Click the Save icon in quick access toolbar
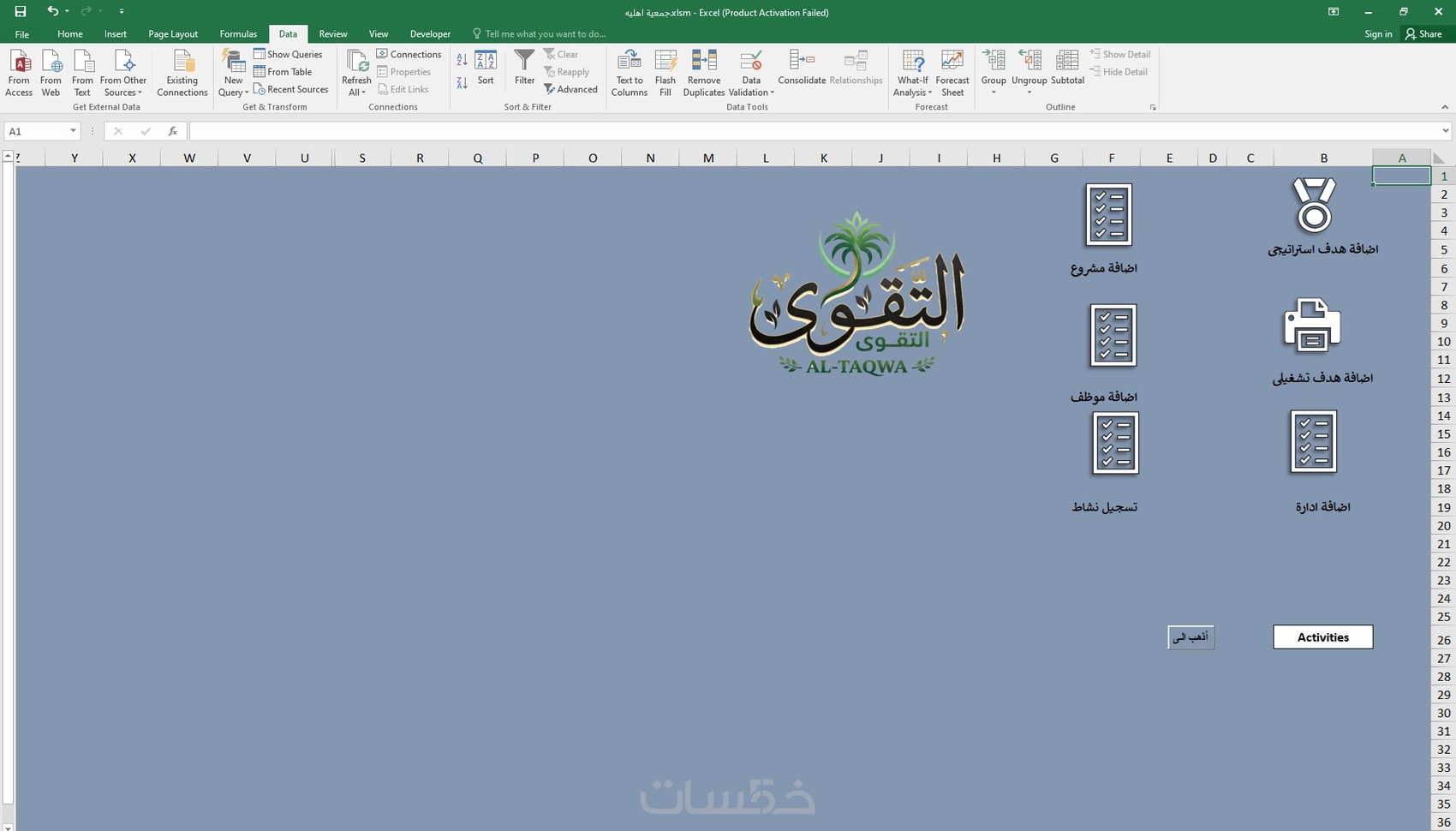The height and width of the screenshot is (831, 1456). (x=21, y=11)
